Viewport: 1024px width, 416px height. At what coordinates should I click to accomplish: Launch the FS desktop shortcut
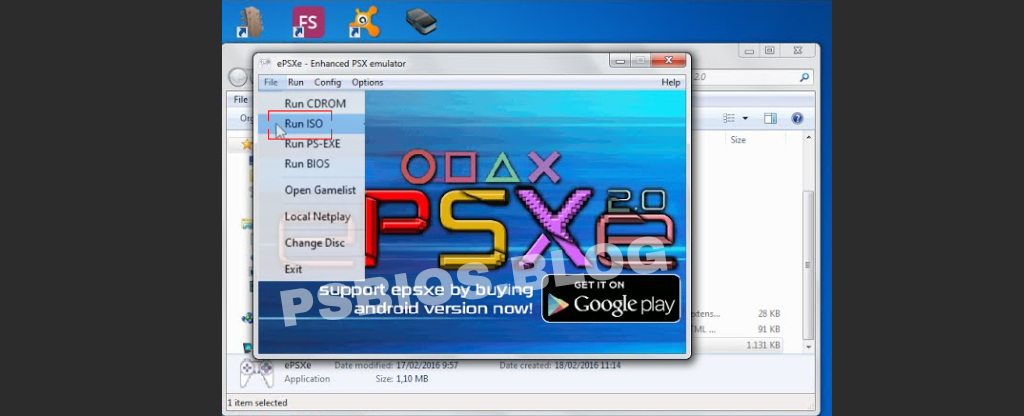pos(306,21)
